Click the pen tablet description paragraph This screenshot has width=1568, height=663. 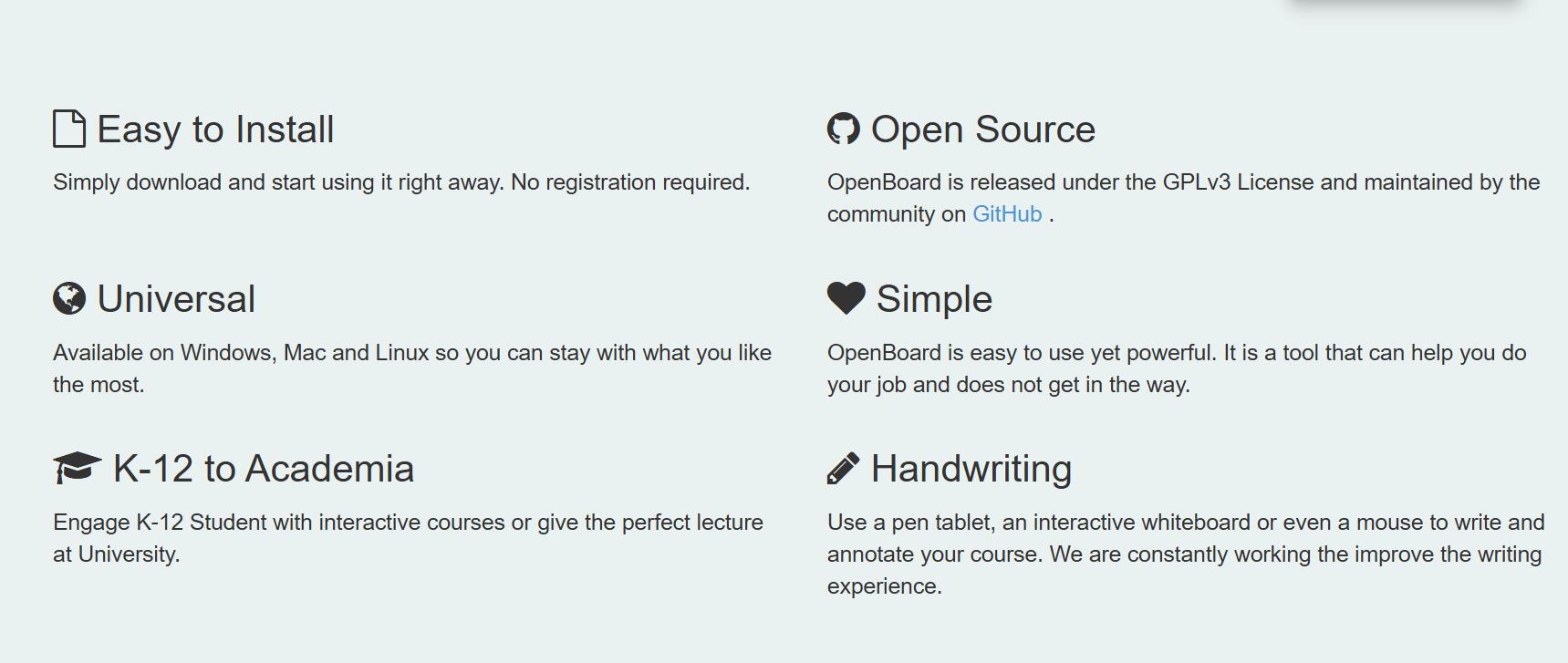pos(1186,554)
